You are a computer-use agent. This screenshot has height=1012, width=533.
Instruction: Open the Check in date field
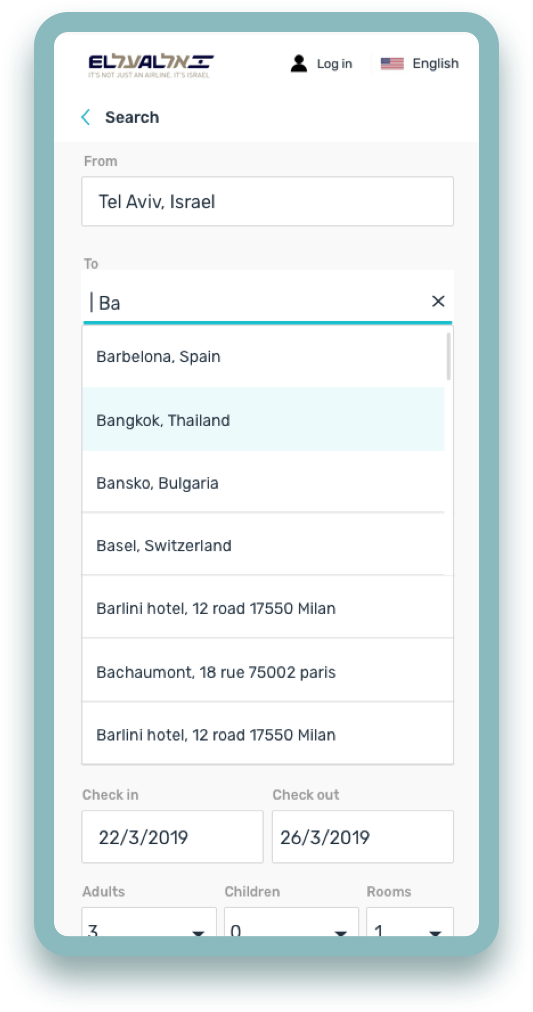[x=172, y=837]
